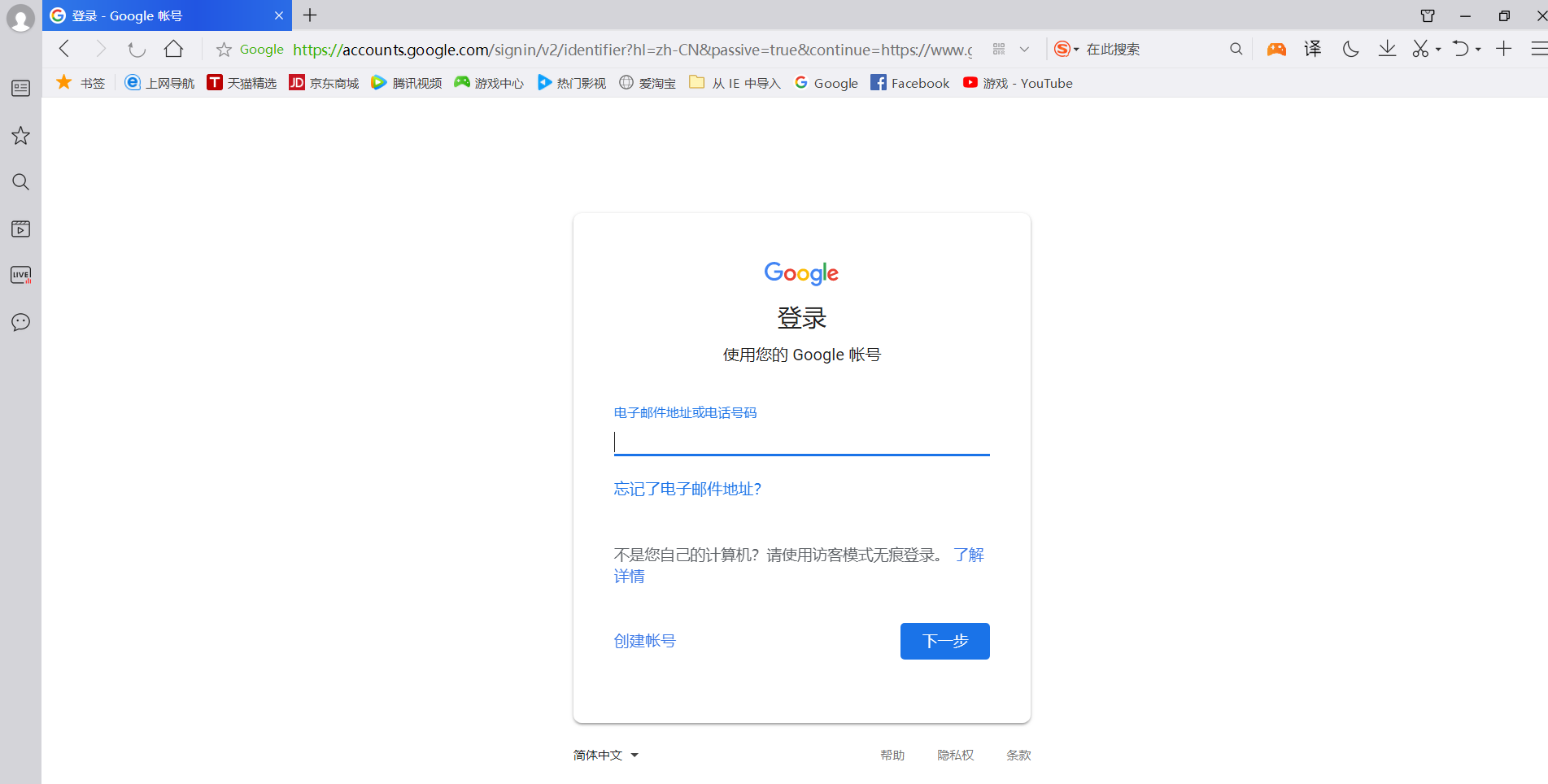Open the 游戏 - YouTube bookmark
Screen dimensions: 1548x784
tap(1018, 83)
